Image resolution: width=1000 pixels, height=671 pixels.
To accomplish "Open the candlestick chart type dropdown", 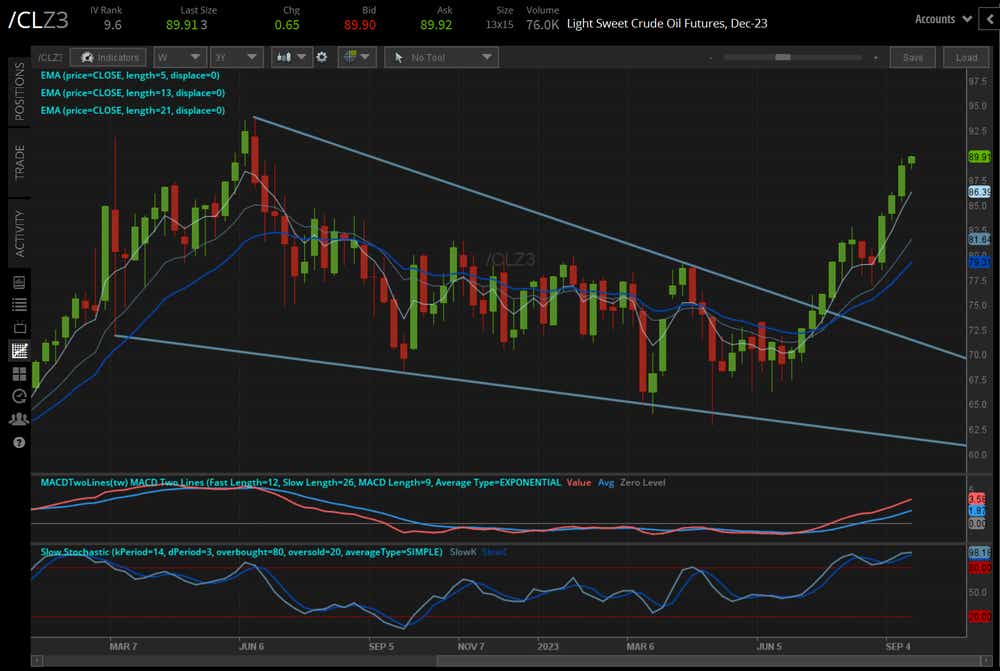I will [290, 57].
